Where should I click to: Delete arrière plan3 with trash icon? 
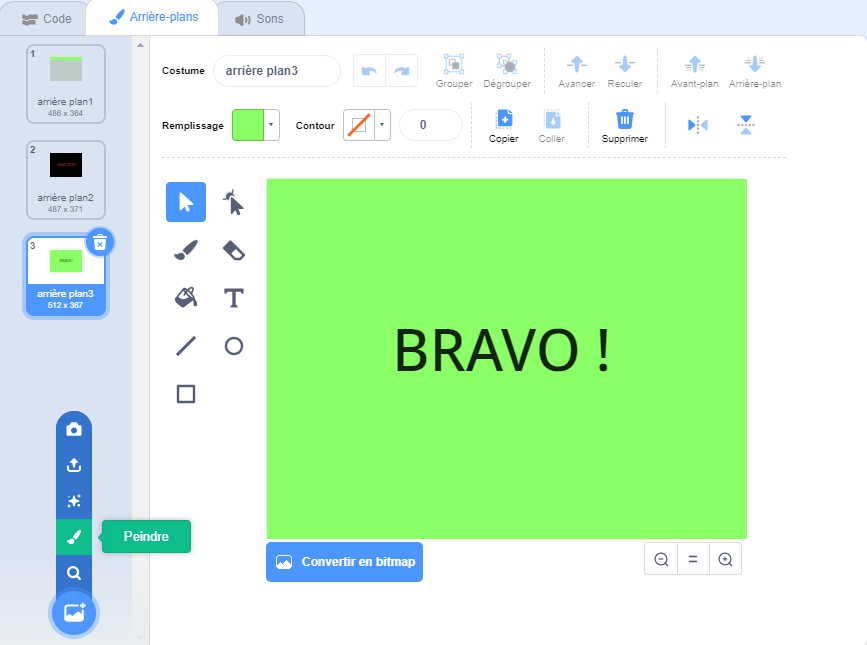pos(99,242)
